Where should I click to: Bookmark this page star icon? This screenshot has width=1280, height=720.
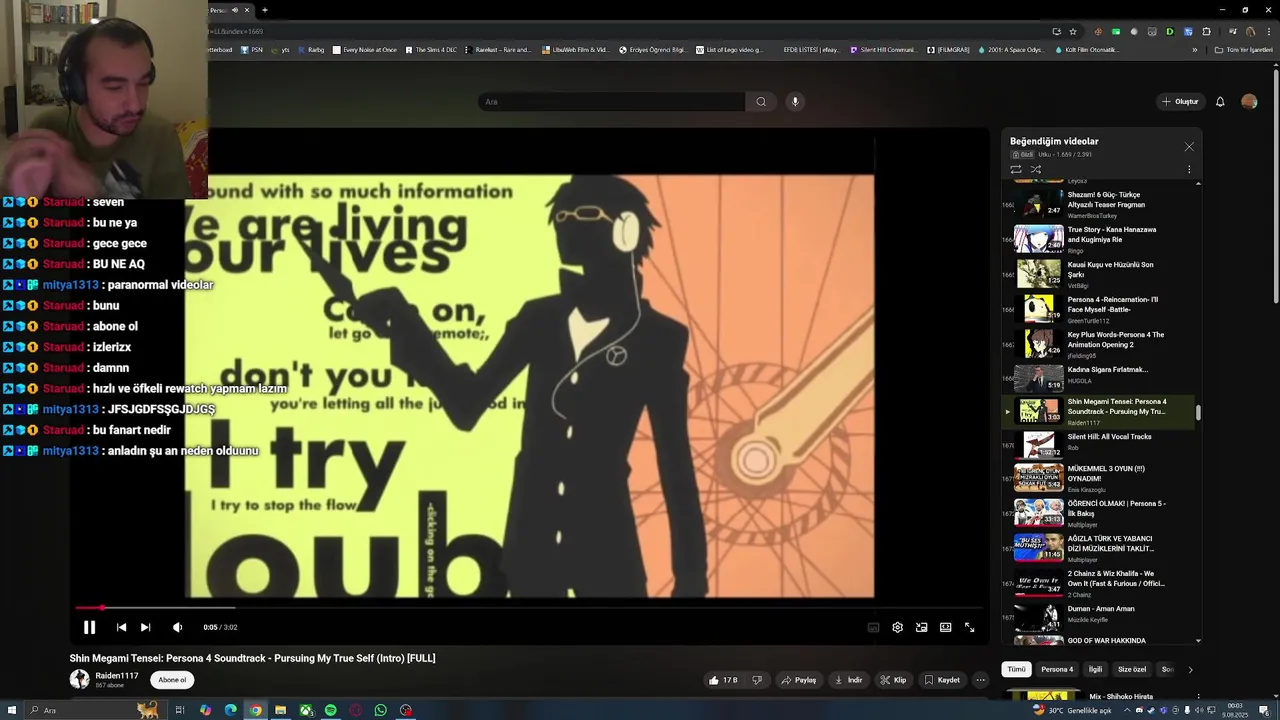tap(1073, 31)
